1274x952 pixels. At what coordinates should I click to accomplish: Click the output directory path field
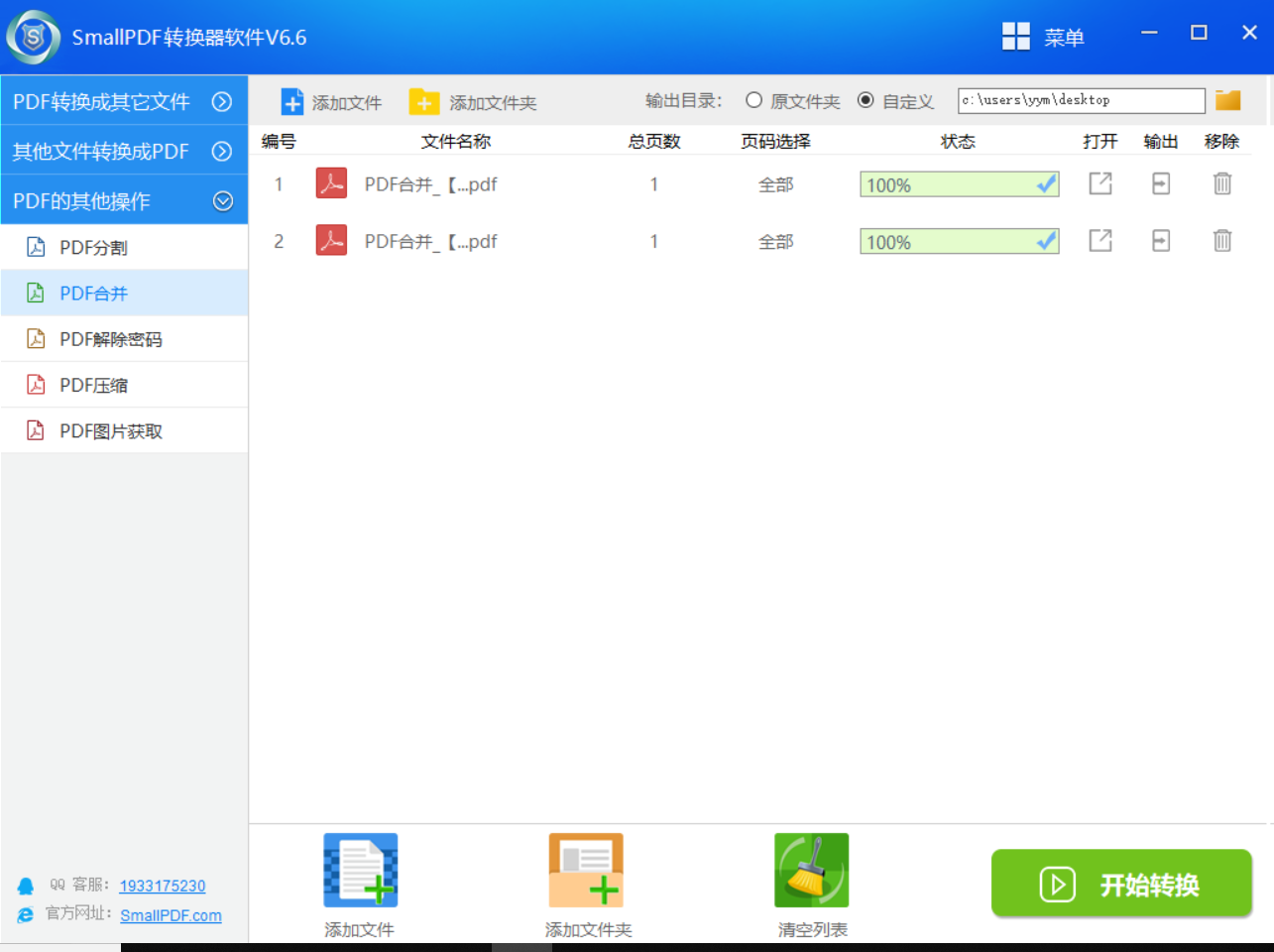(1081, 100)
